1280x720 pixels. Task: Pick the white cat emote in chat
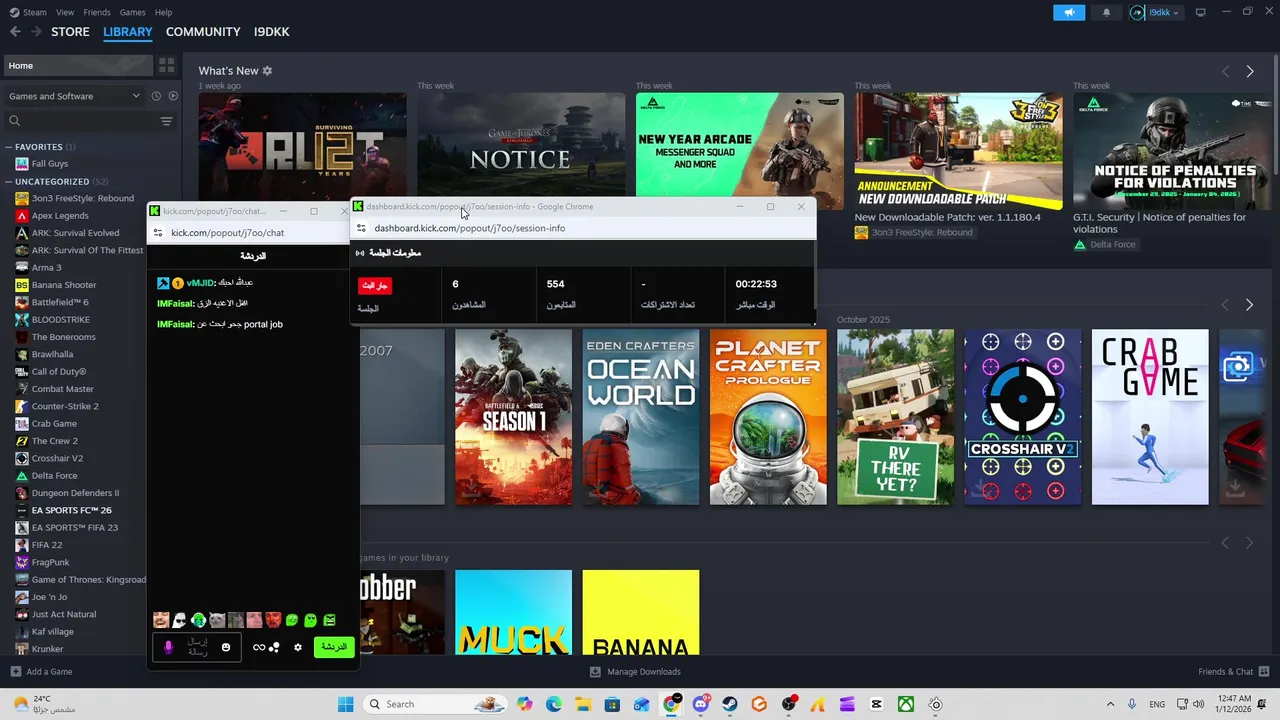[x=217, y=620]
